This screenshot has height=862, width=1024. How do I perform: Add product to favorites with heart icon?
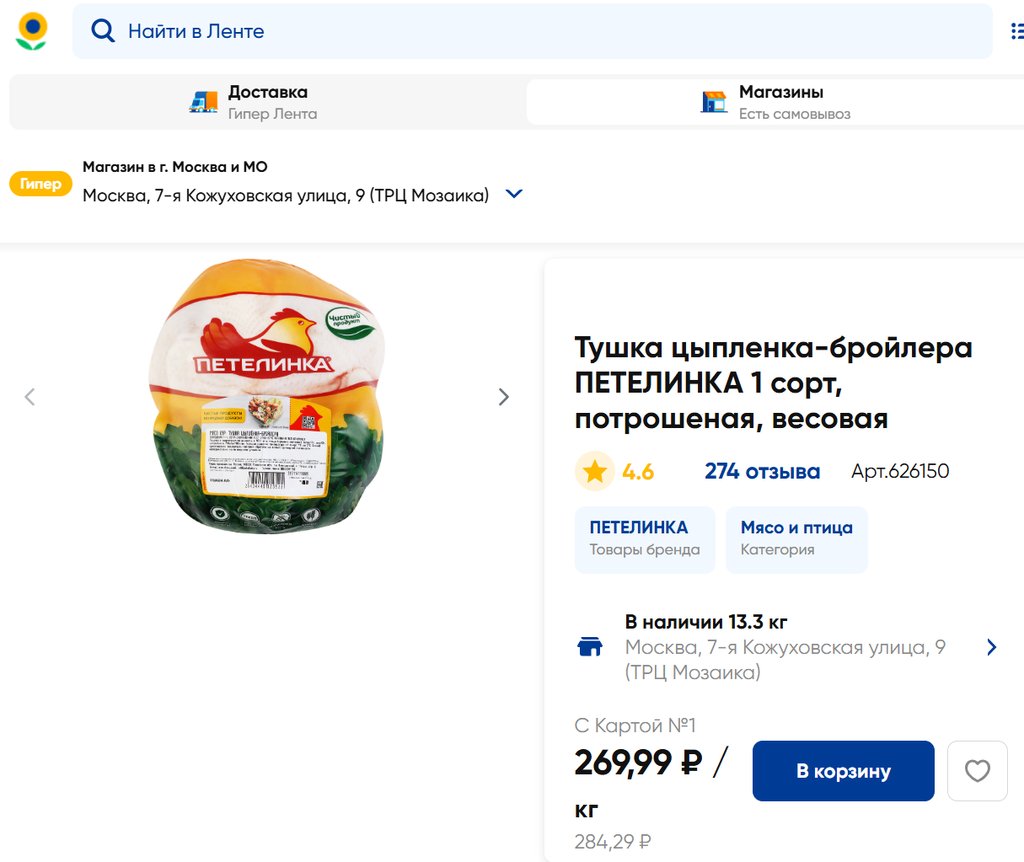pos(977,771)
